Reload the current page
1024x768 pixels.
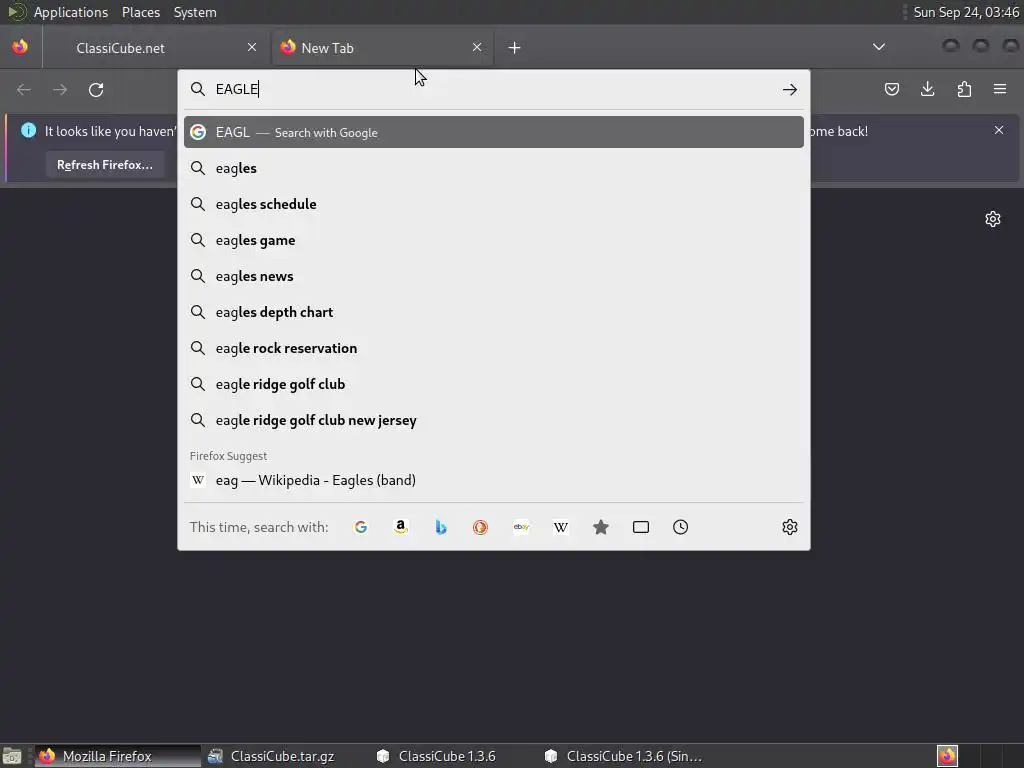pos(96,89)
